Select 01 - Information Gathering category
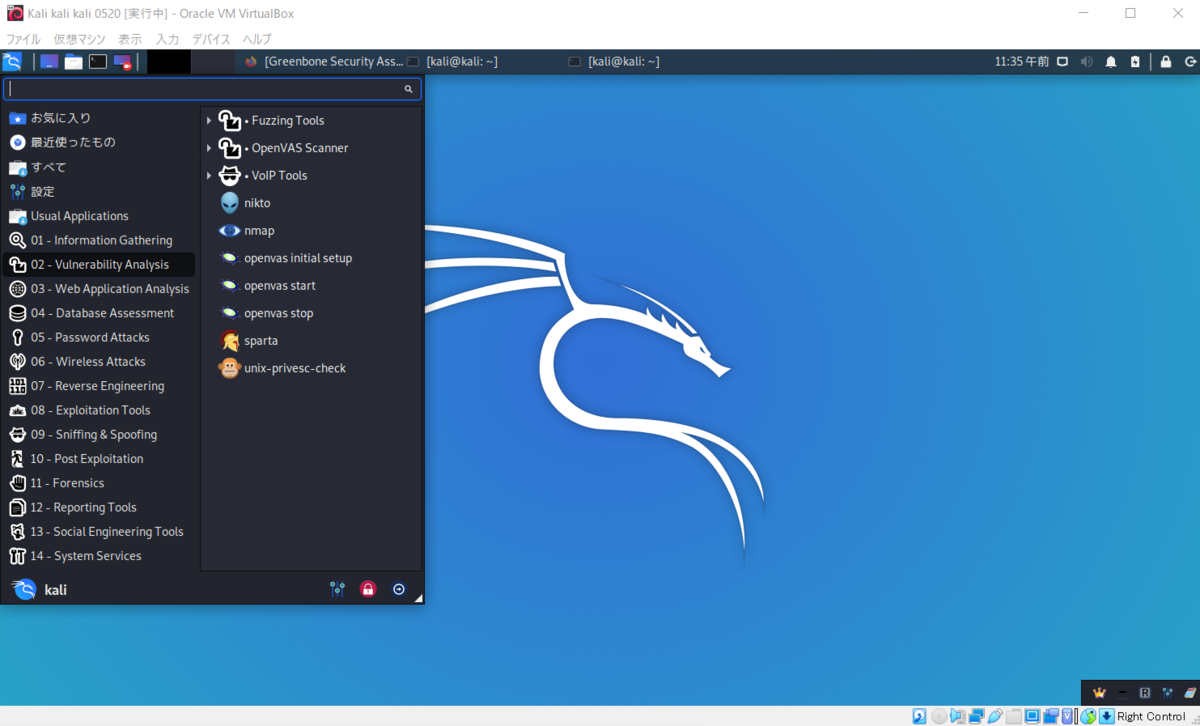Image resolution: width=1200 pixels, height=726 pixels. click(x=100, y=240)
